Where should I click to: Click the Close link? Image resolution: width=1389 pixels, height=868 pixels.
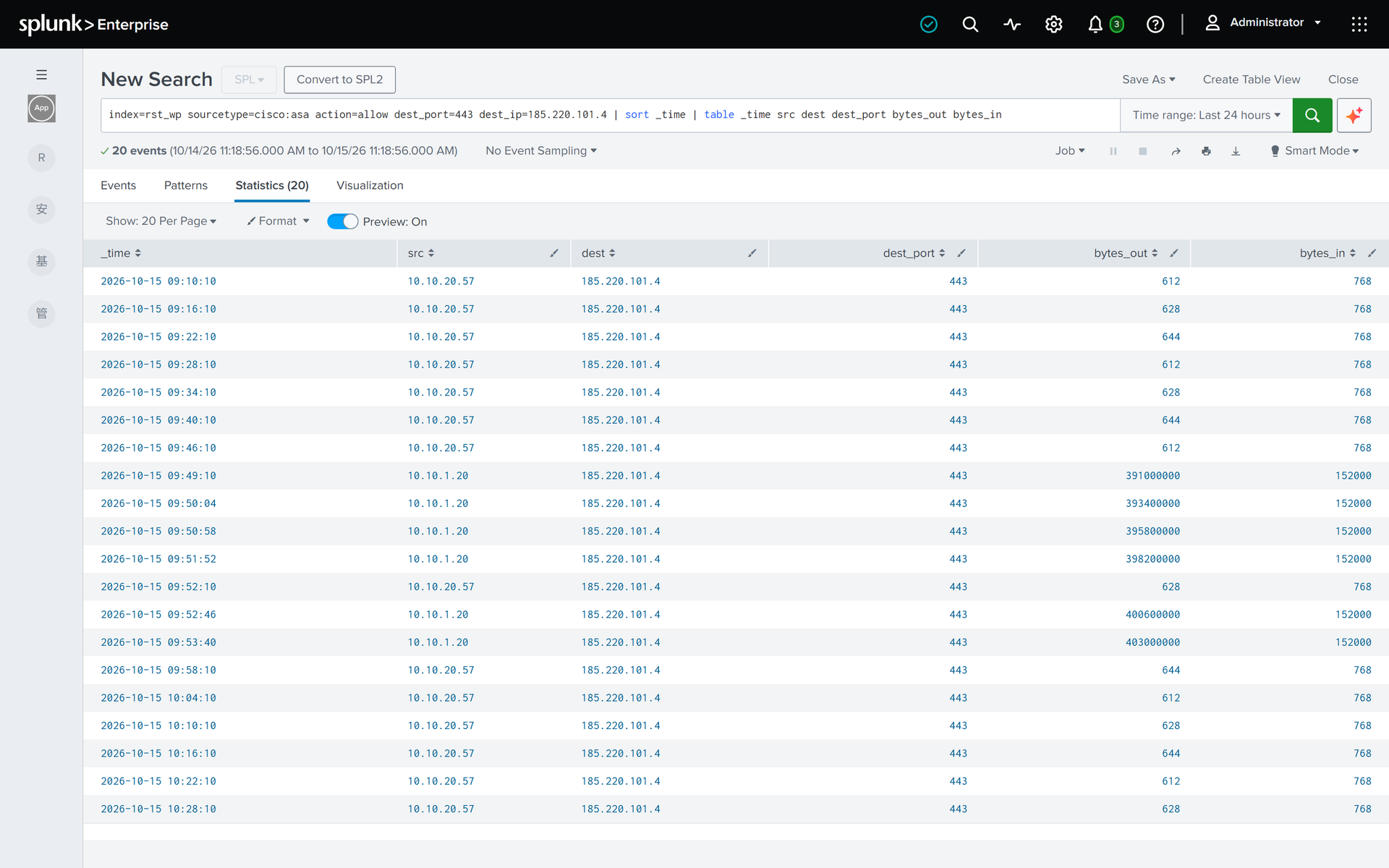click(1343, 80)
